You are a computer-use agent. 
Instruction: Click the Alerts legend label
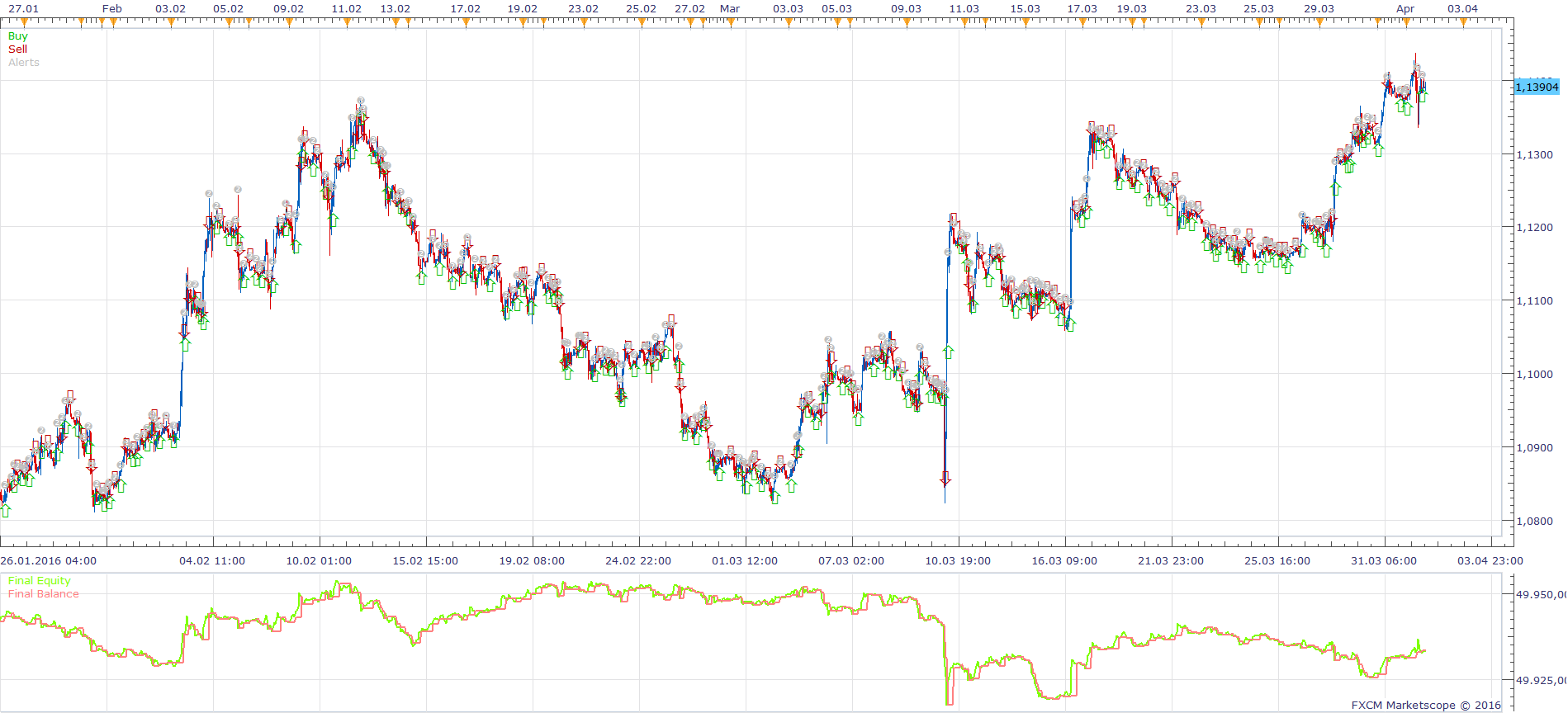(x=24, y=63)
